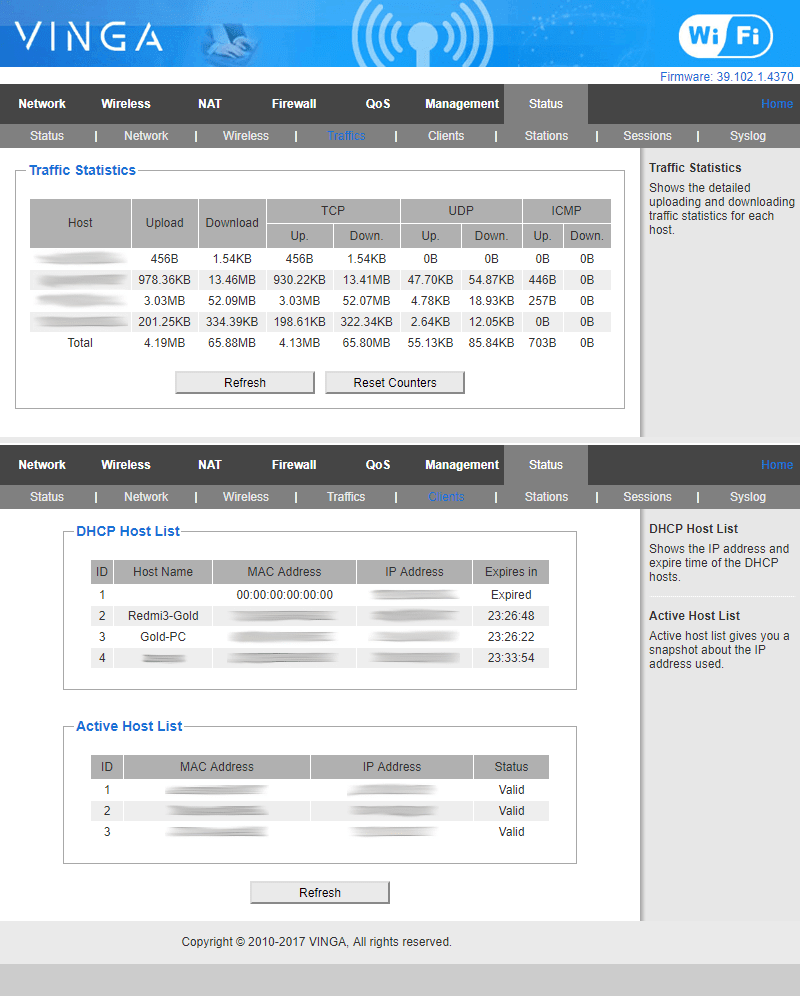
Task: Go to Management in the topmost menu bar
Action: click(461, 104)
